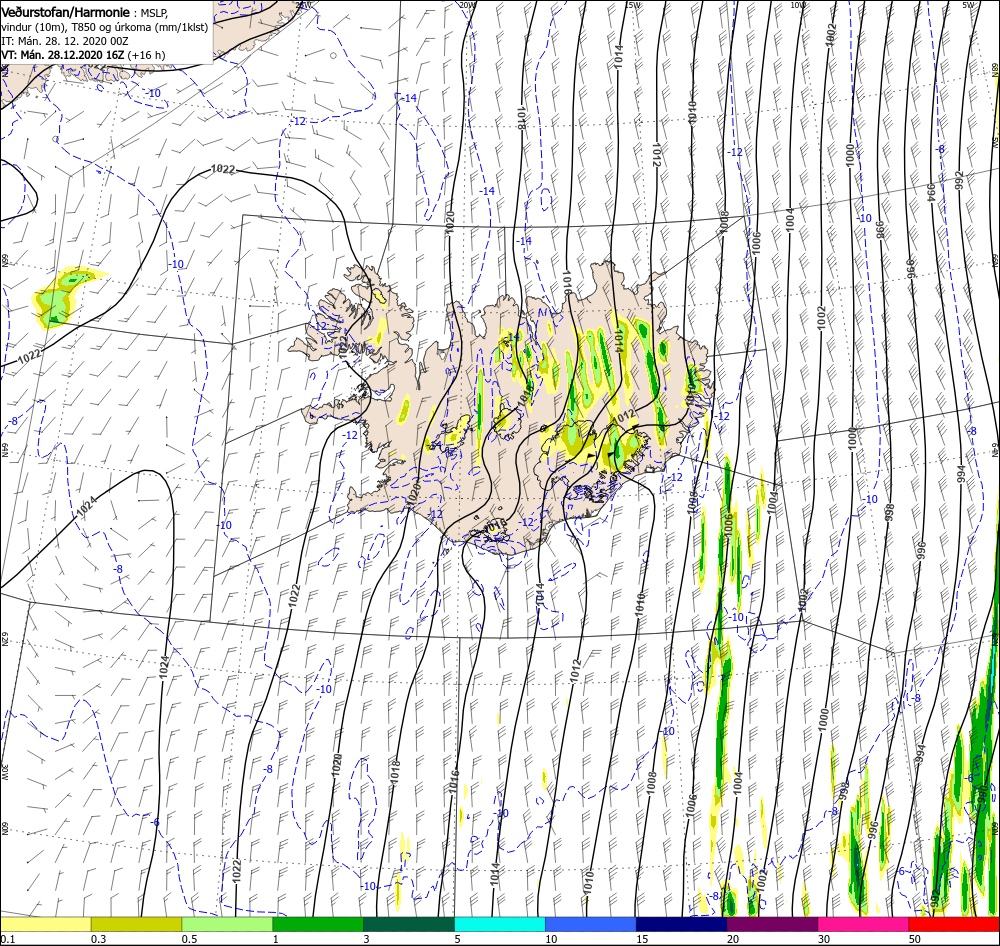The height and width of the screenshot is (946, 1000).
Task: Click the 30 mm pink legend swatch
Action: point(863,924)
